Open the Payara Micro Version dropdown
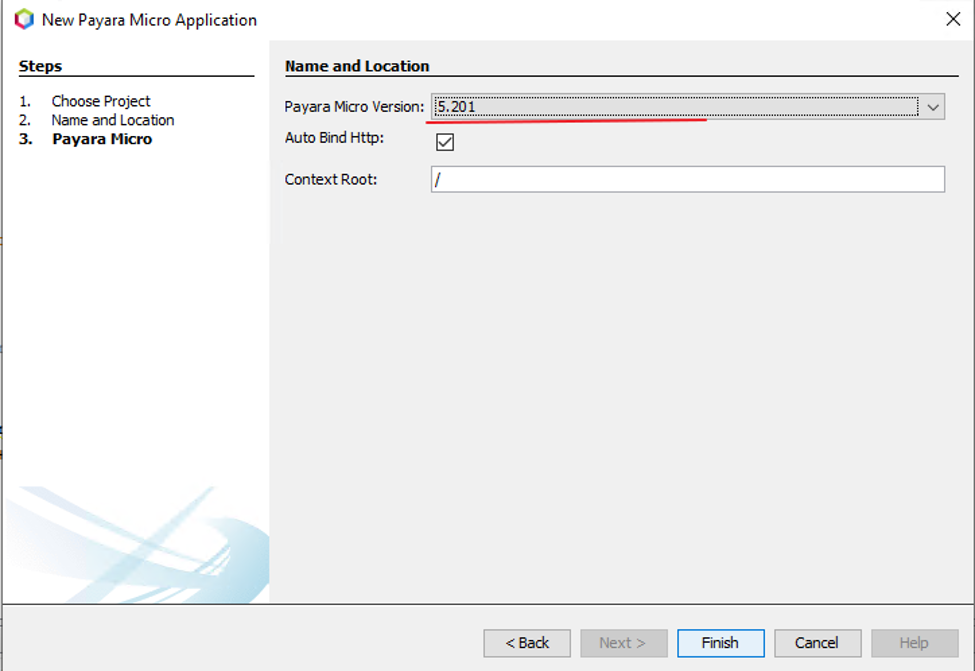975x671 pixels. 688,106
